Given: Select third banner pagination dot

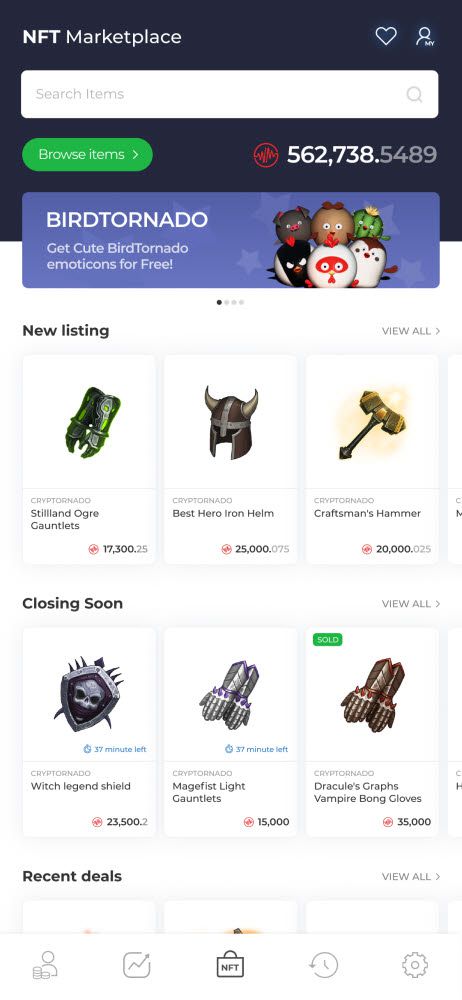Looking at the screenshot, I should (234, 302).
